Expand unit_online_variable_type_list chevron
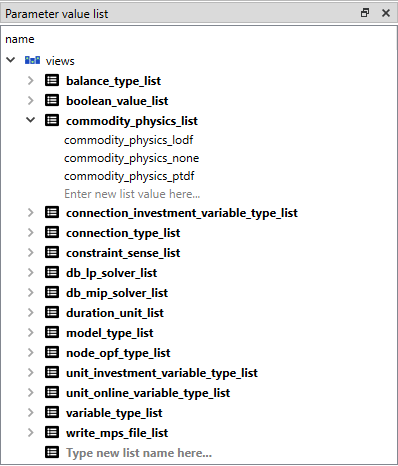The width and height of the screenshot is (398, 466). click(x=31, y=392)
